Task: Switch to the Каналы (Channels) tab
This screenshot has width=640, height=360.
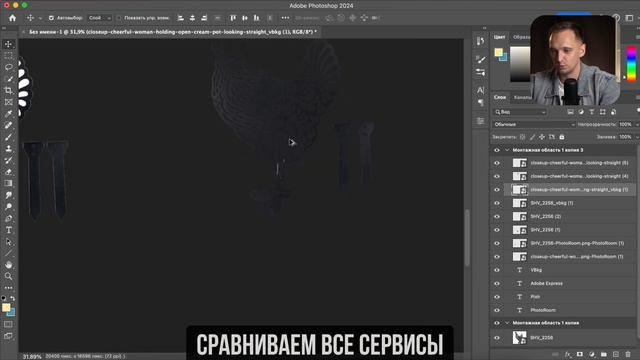Action: pos(522,97)
